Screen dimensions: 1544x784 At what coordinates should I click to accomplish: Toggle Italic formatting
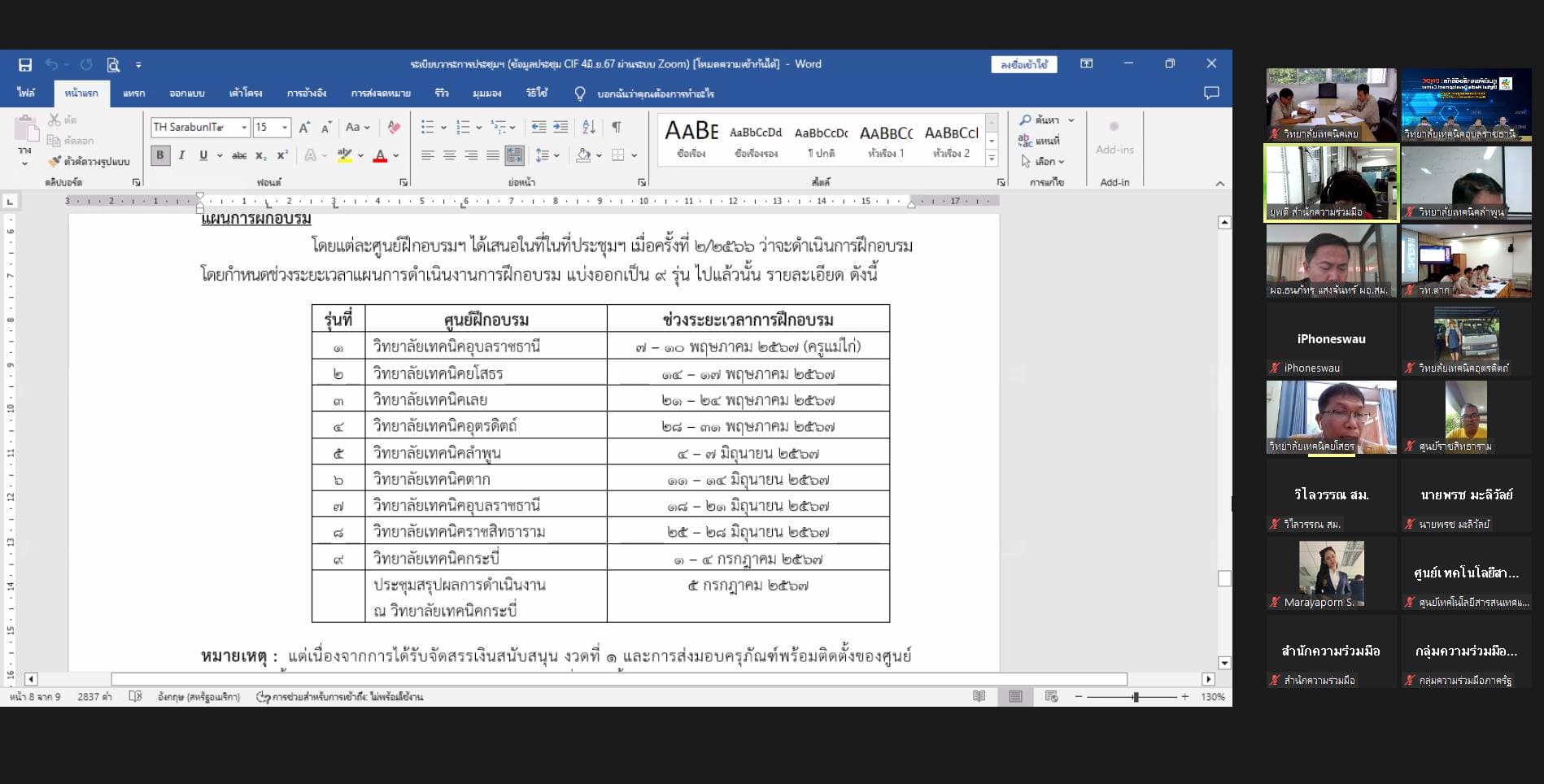click(x=182, y=155)
